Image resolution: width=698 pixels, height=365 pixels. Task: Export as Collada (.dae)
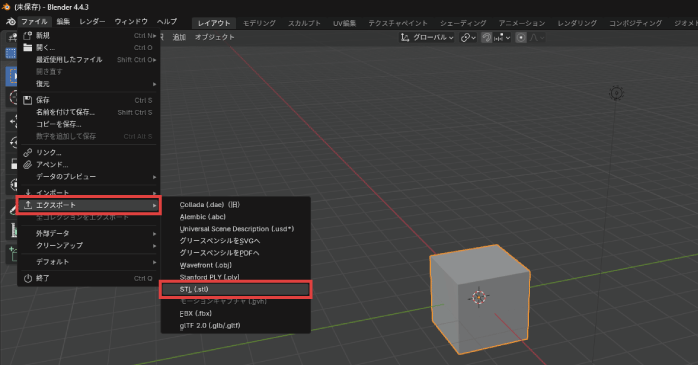[x=235, y=205]
